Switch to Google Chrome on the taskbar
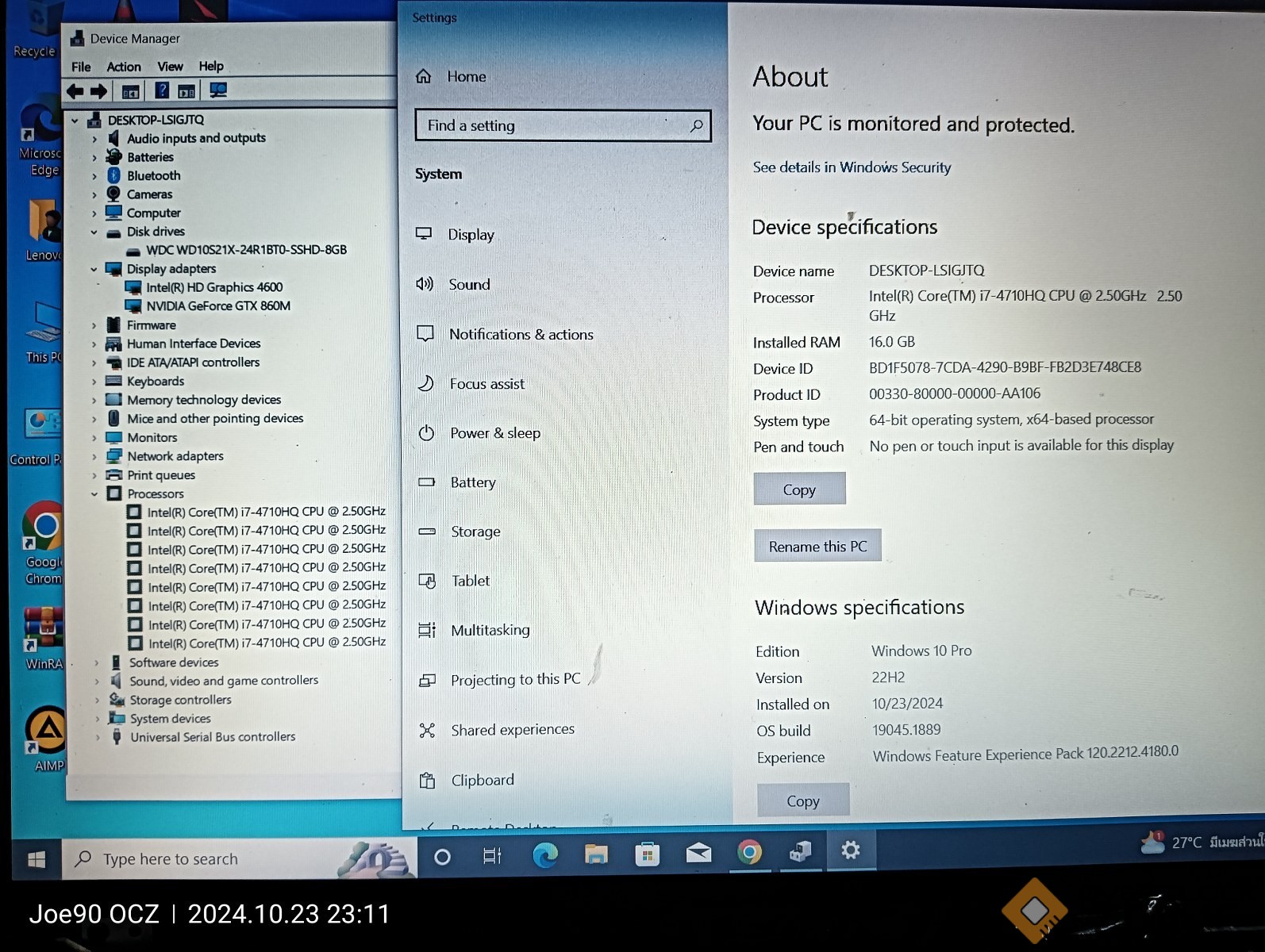 (x=749, y=852)
